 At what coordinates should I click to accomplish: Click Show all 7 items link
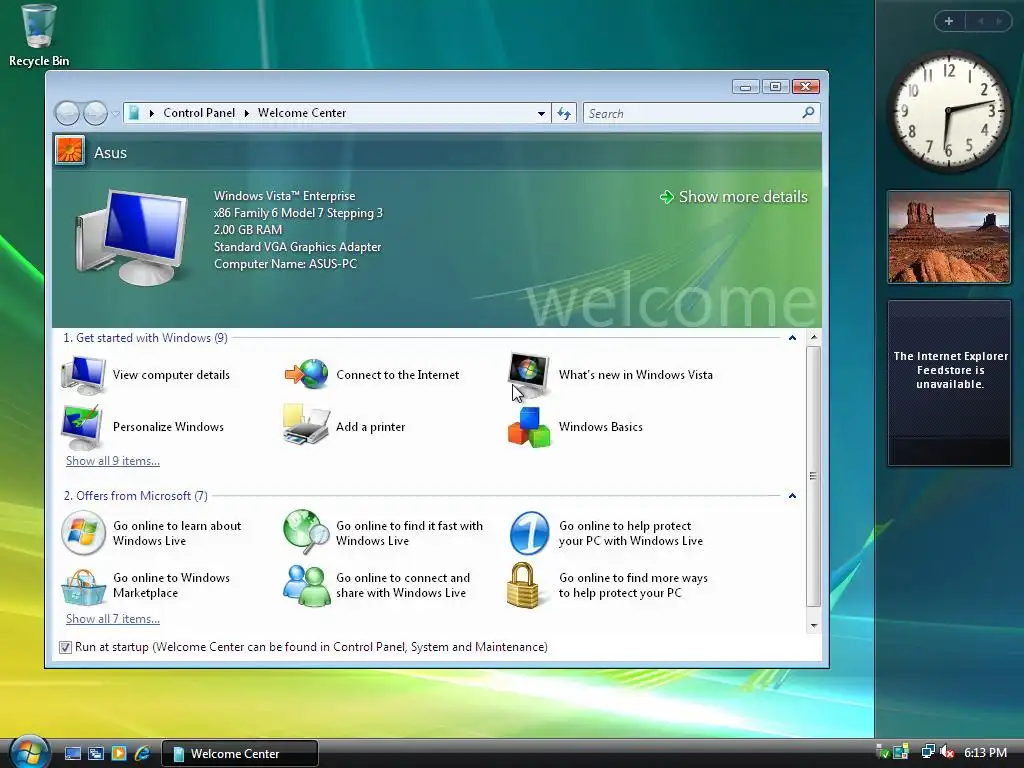point(113,619)
